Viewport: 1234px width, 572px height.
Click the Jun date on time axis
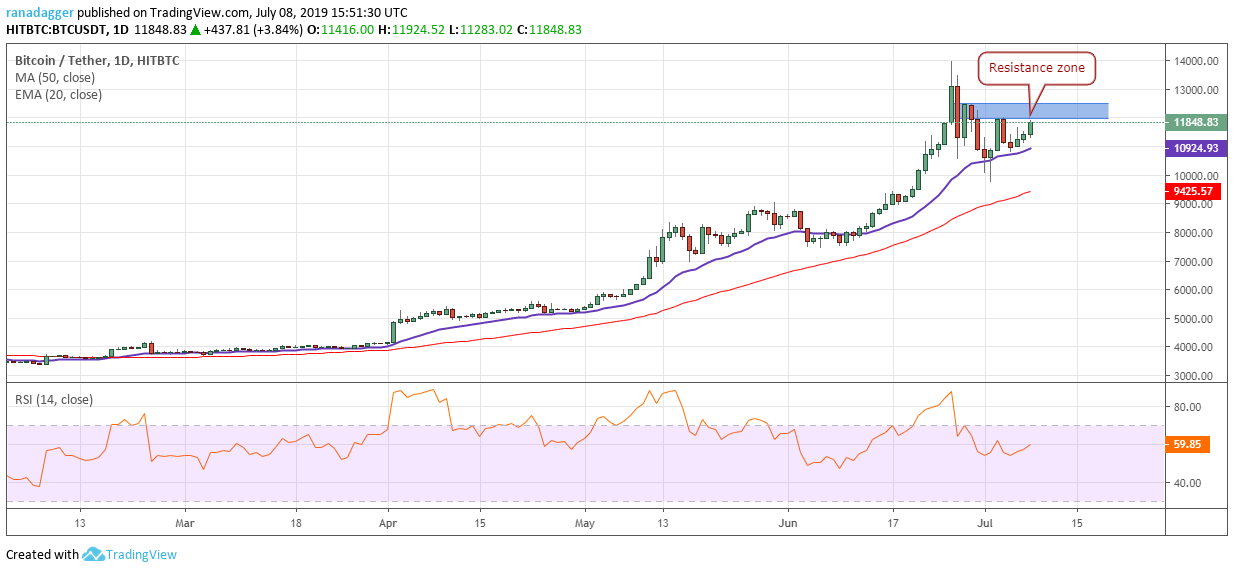(789, 523)
